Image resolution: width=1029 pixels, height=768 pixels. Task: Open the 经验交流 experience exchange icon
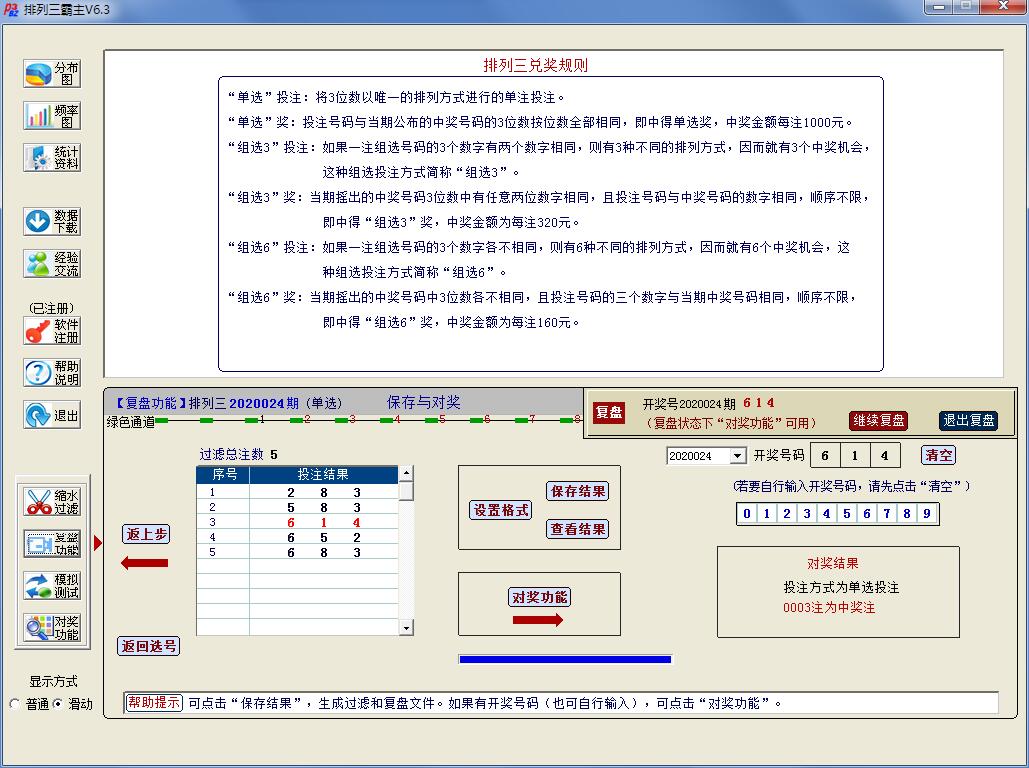52,264
